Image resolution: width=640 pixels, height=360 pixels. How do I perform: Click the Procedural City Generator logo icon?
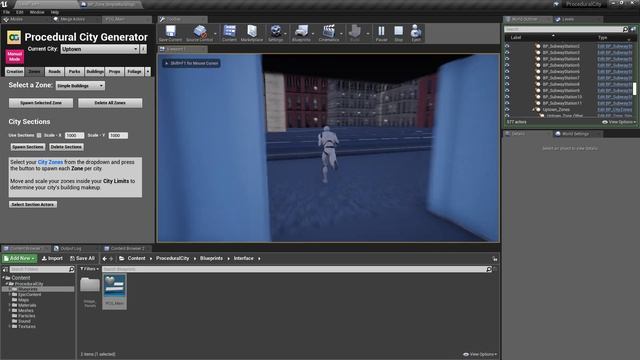14,37
